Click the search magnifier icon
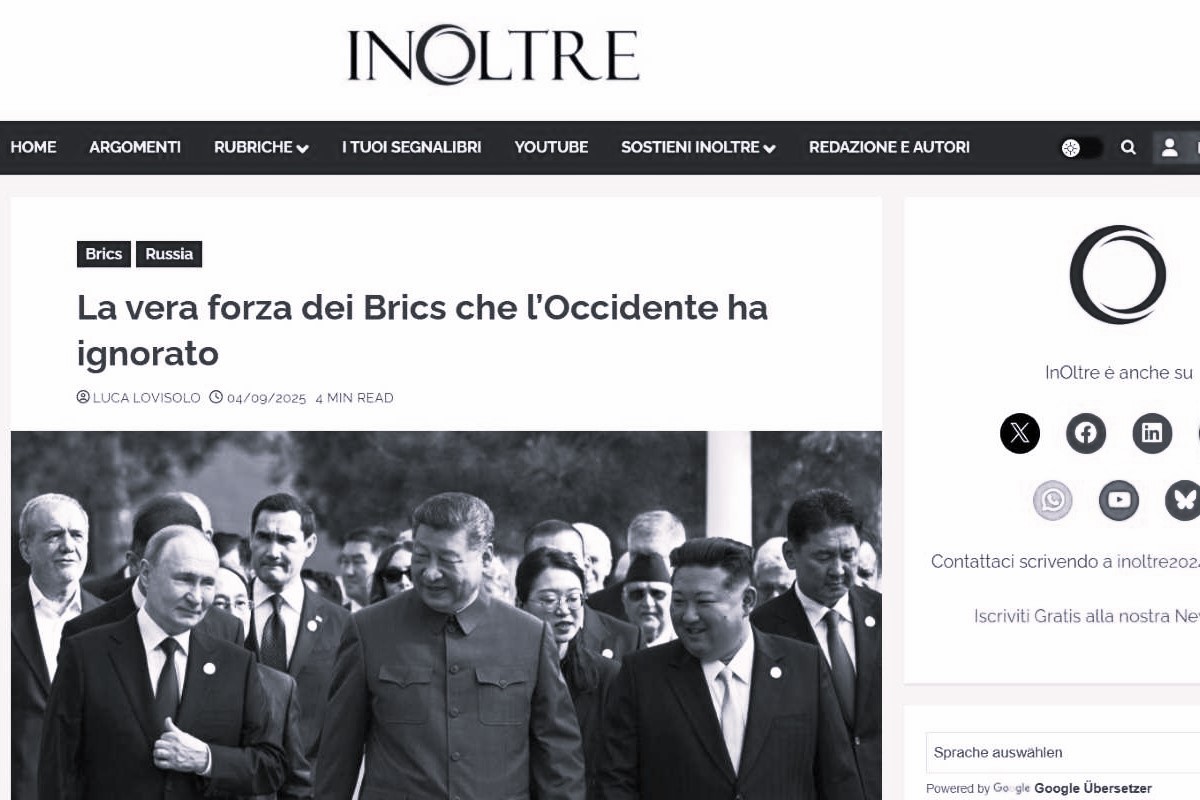Screen dimensions: 1200x800 point(1128,148)
